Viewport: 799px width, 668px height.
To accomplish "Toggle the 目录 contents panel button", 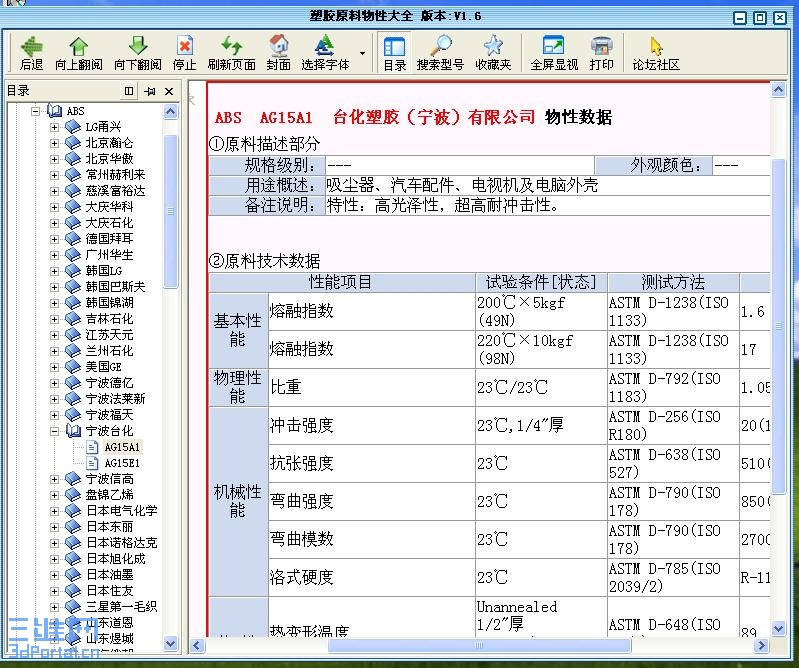I will 394,52.
